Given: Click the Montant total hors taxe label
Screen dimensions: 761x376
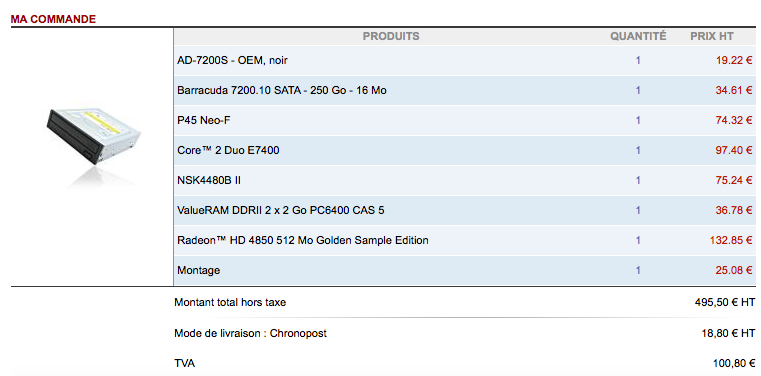Looking at the screenshot, I should click(x=230, y=303).
